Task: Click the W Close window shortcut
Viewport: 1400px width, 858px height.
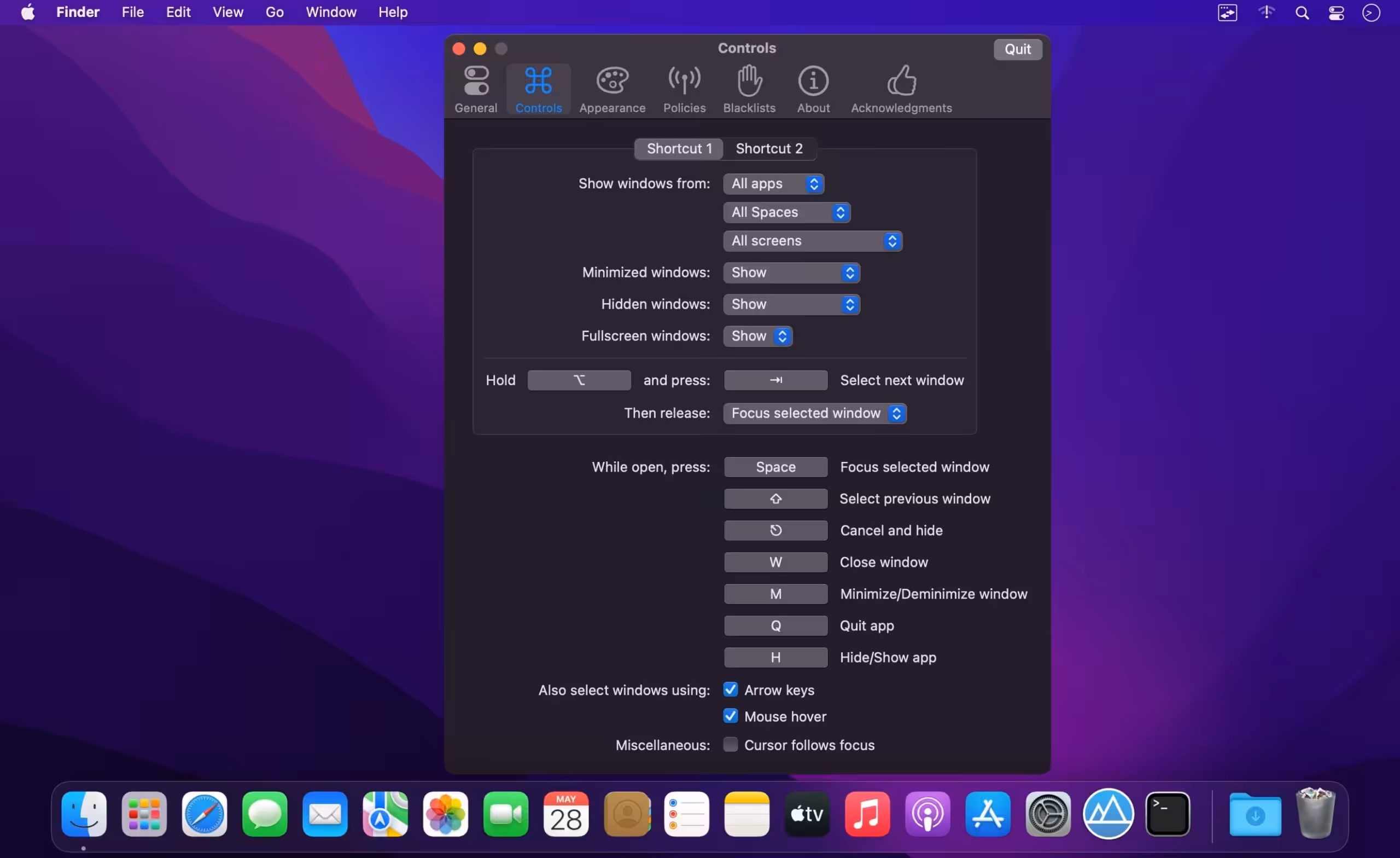Action: [775, 563]
